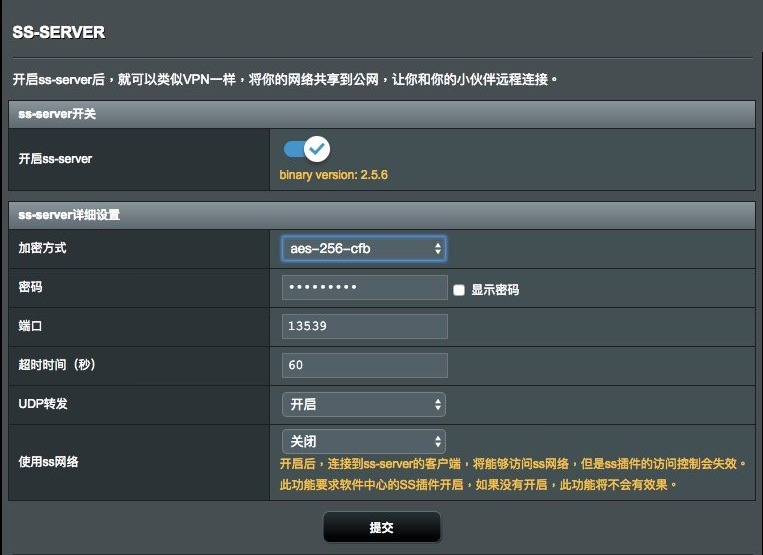Toggle the 开启ss-server switch off

307,149
